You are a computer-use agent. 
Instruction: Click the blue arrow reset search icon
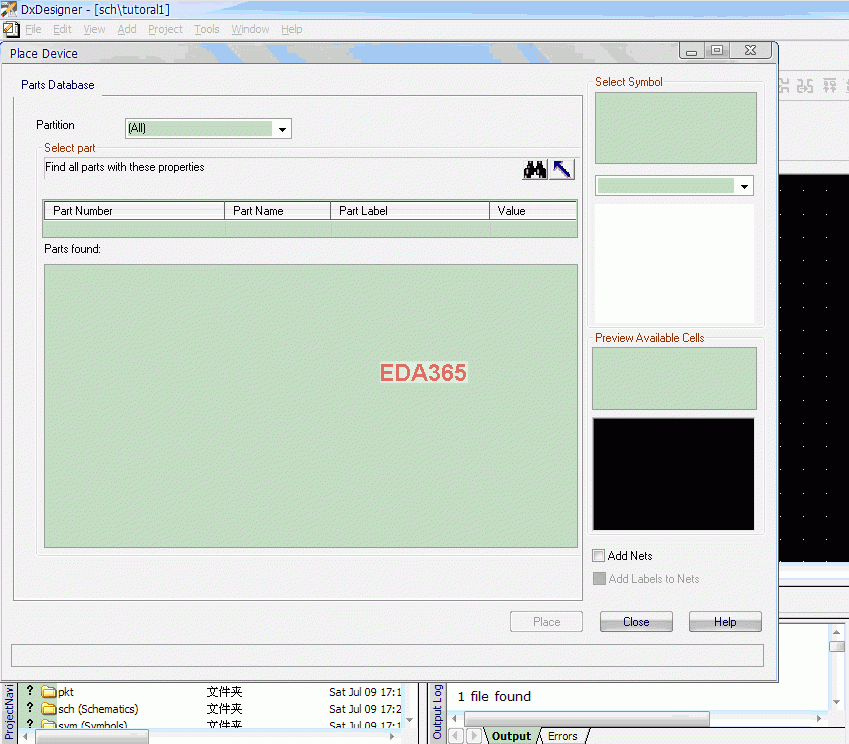click(562, 169)
